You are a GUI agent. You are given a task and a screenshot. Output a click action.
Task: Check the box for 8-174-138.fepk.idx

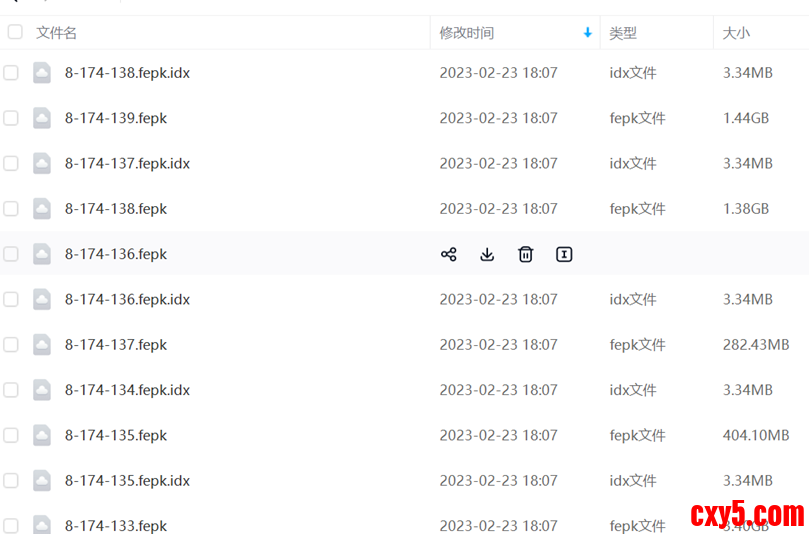(x=11, y=73)
